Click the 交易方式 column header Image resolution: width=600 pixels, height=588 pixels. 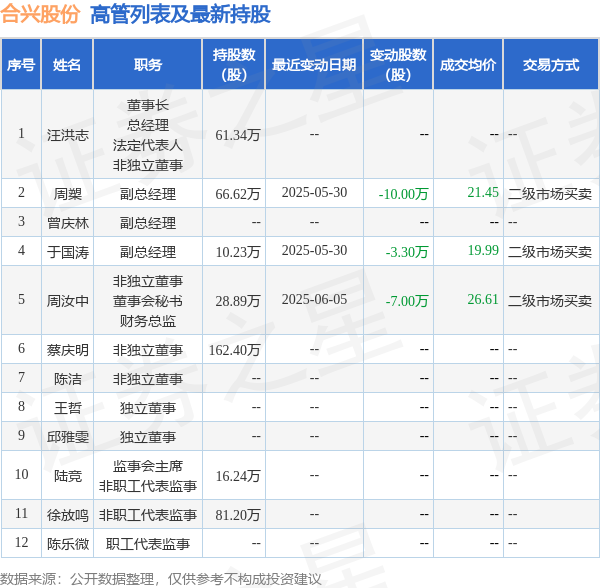[551, 65]
